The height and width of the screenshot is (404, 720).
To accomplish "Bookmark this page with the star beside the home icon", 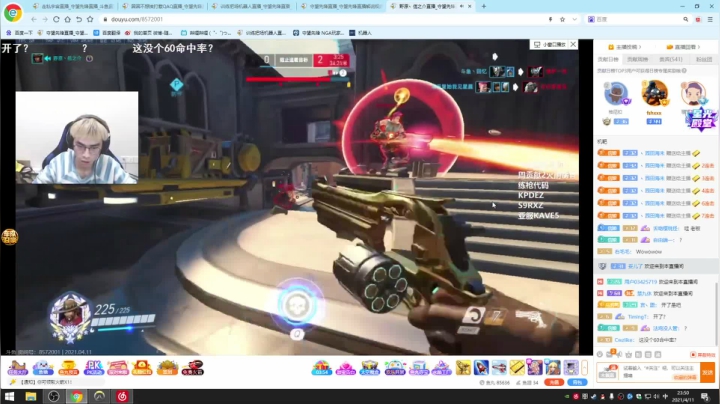I will 90,19.
